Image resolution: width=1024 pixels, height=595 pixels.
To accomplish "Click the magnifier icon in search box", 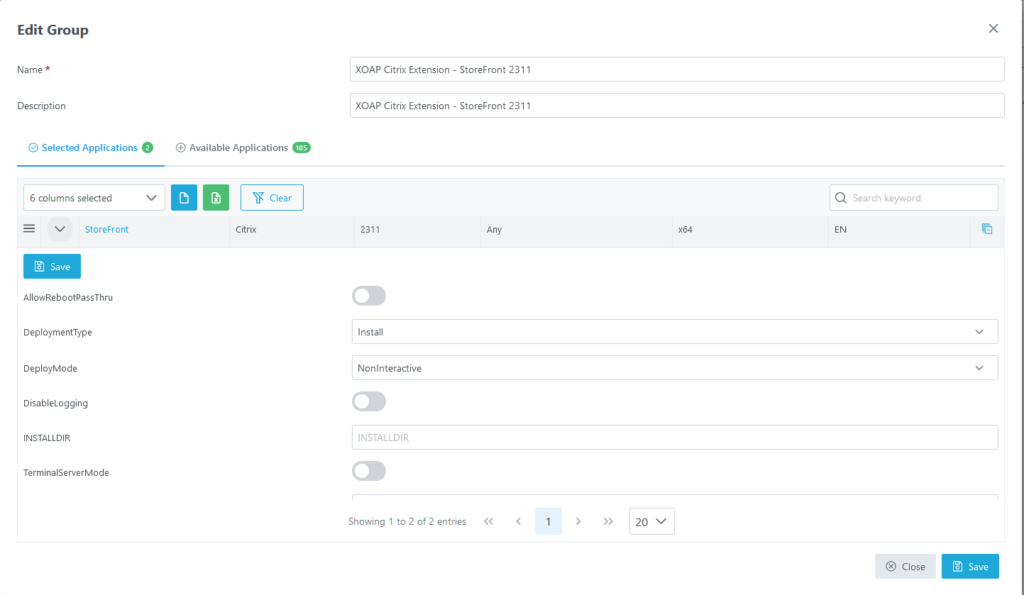I will [x=840, y=198].
